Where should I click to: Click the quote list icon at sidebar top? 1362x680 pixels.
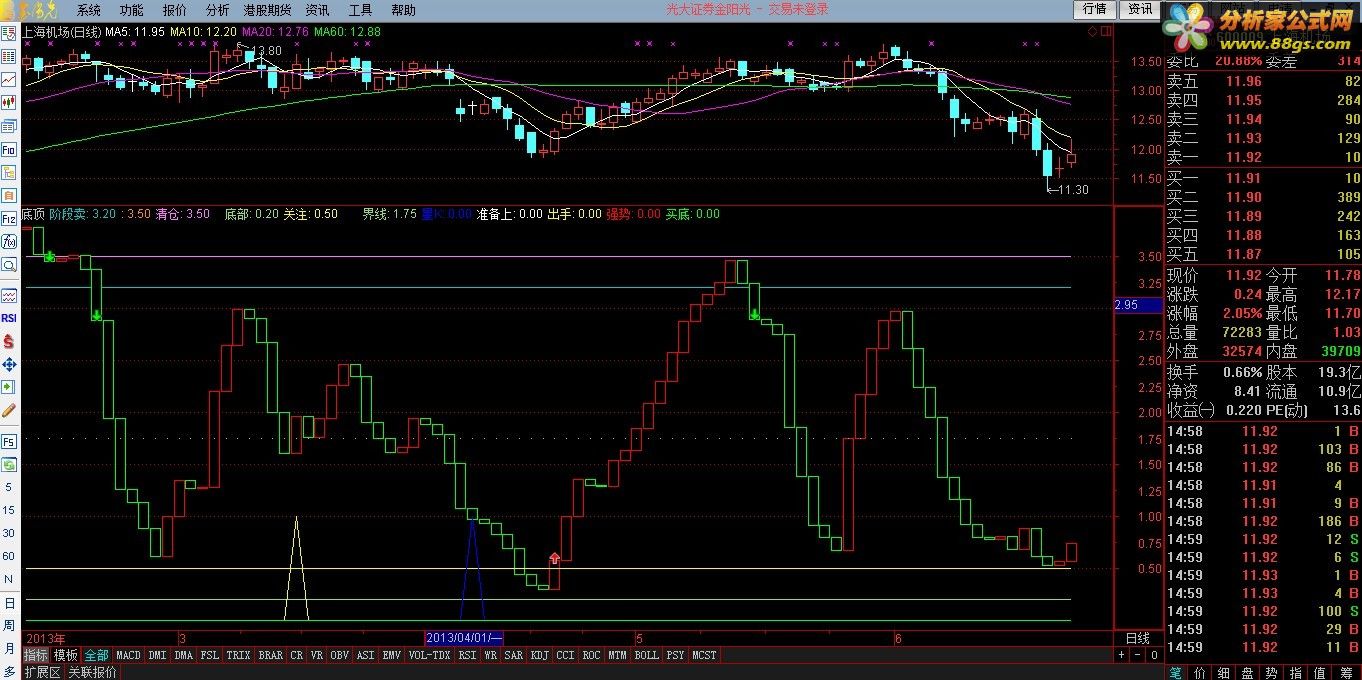tap(9, 33)
